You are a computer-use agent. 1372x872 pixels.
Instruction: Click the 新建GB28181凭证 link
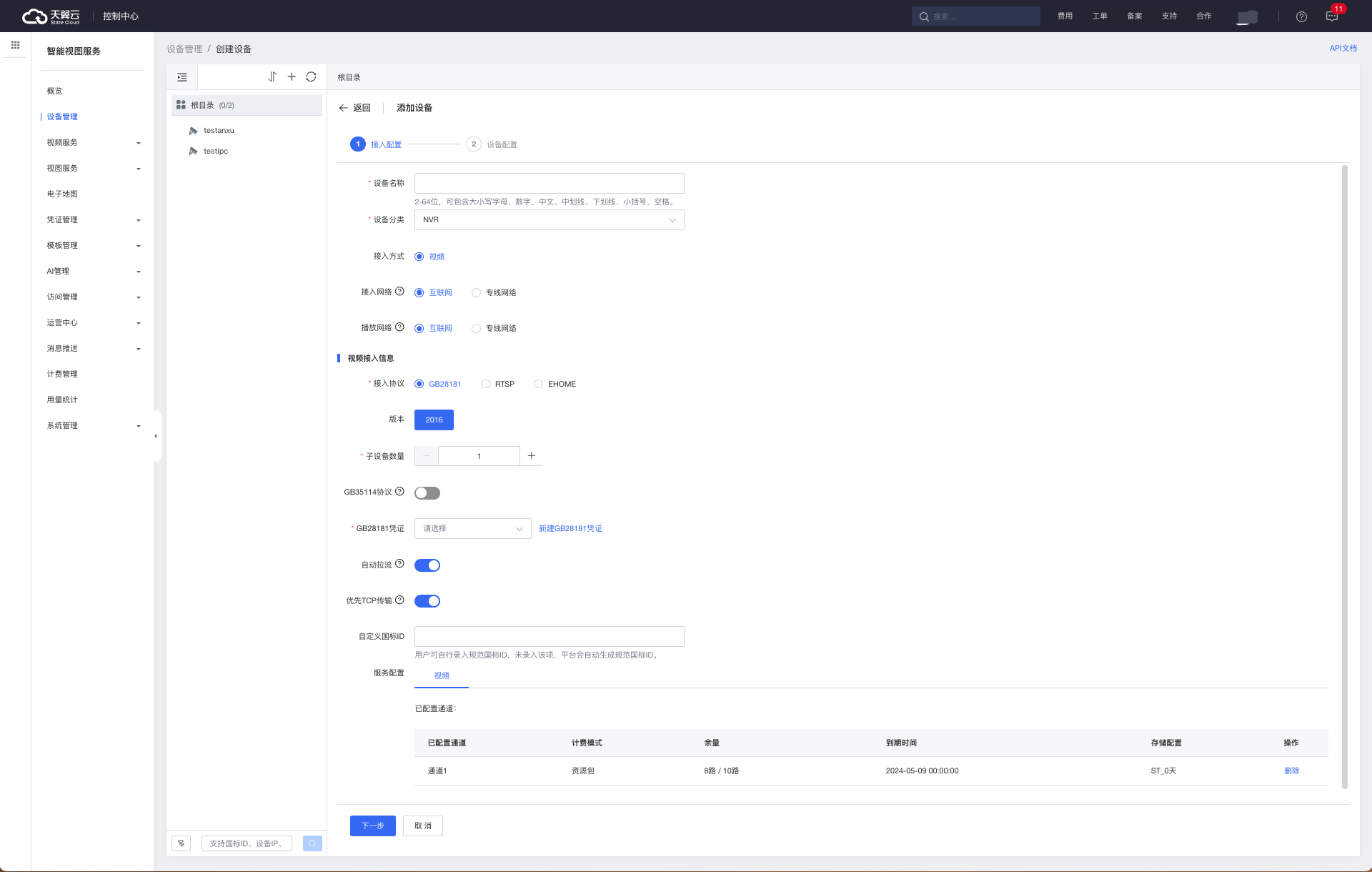(570, 529)
